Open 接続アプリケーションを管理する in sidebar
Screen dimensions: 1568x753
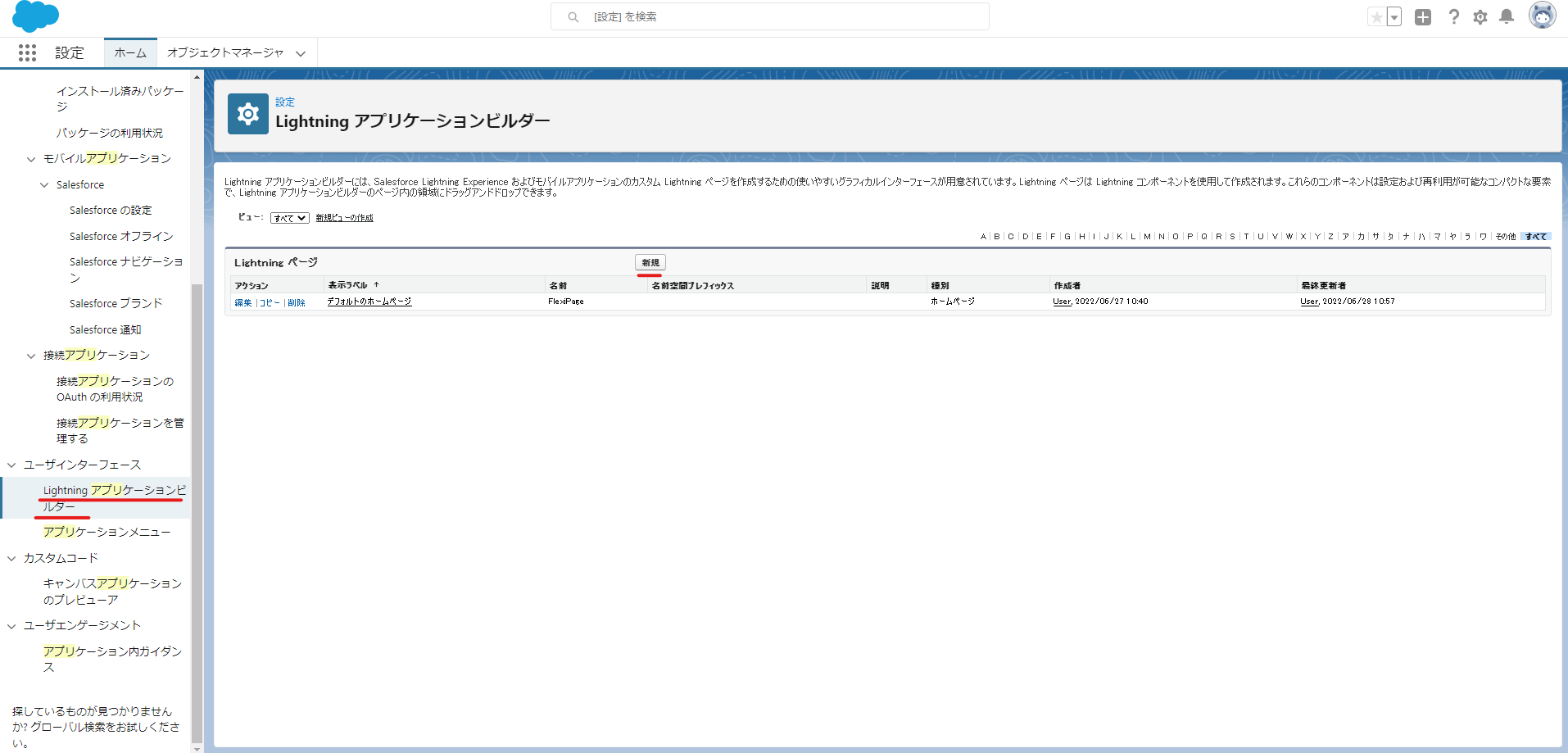[120, 431]
